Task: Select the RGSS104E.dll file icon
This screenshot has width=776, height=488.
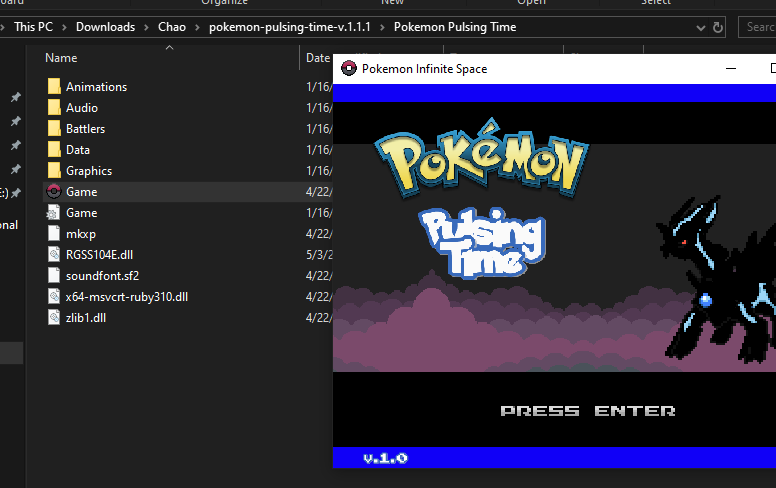Action: (53, 255)
